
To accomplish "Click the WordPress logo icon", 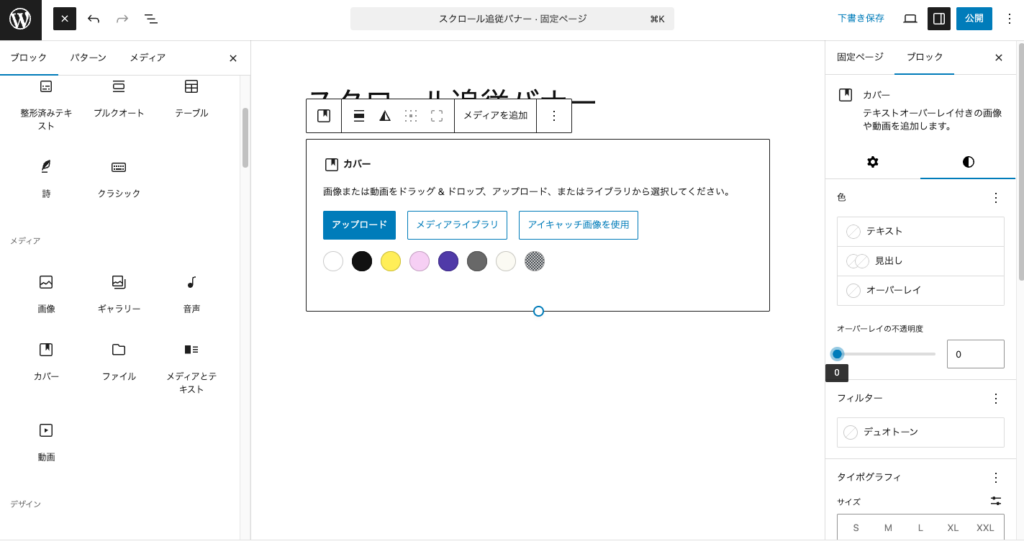I will 20,19.
